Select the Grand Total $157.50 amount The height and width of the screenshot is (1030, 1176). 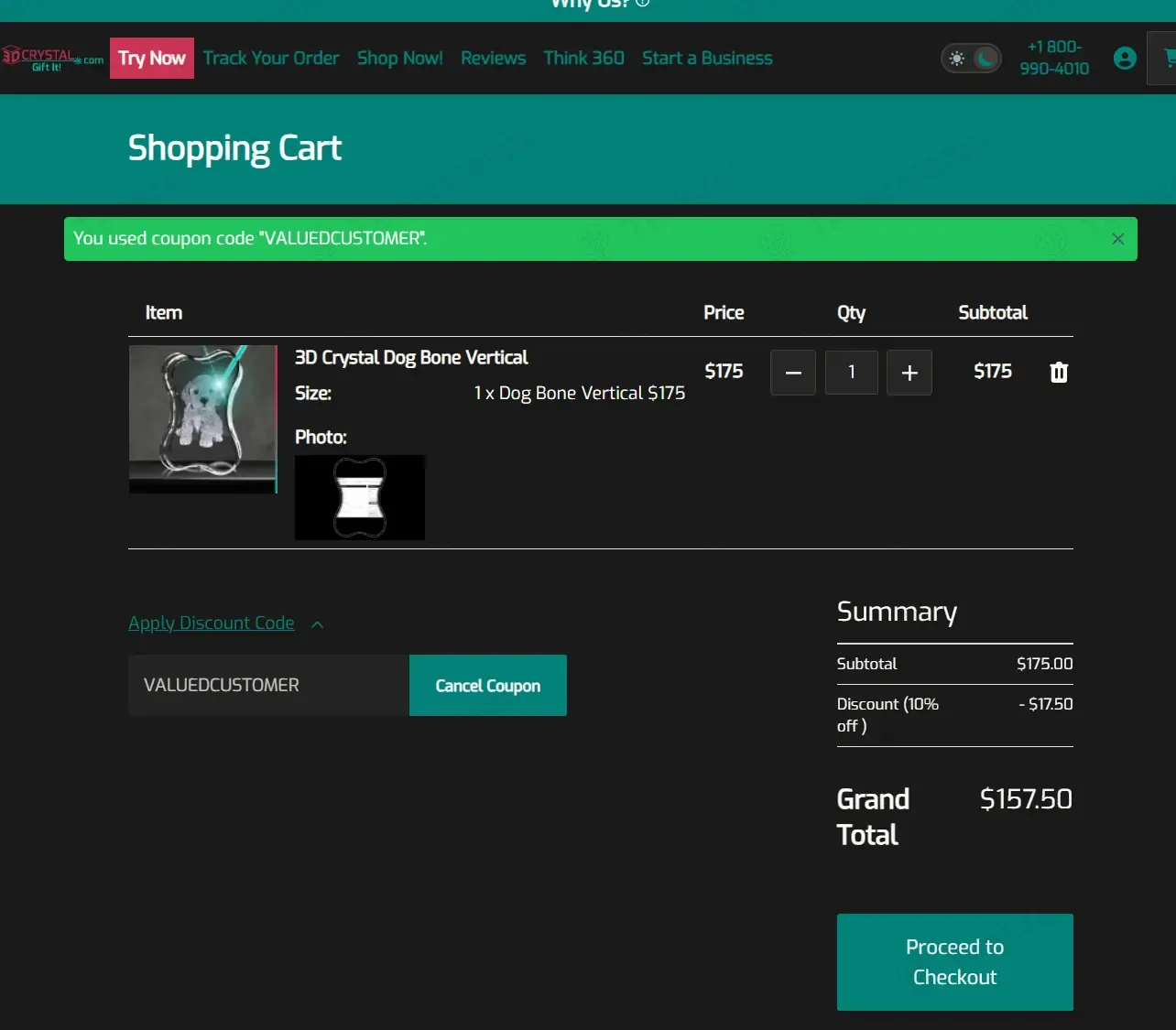[x=1026, y=799]
